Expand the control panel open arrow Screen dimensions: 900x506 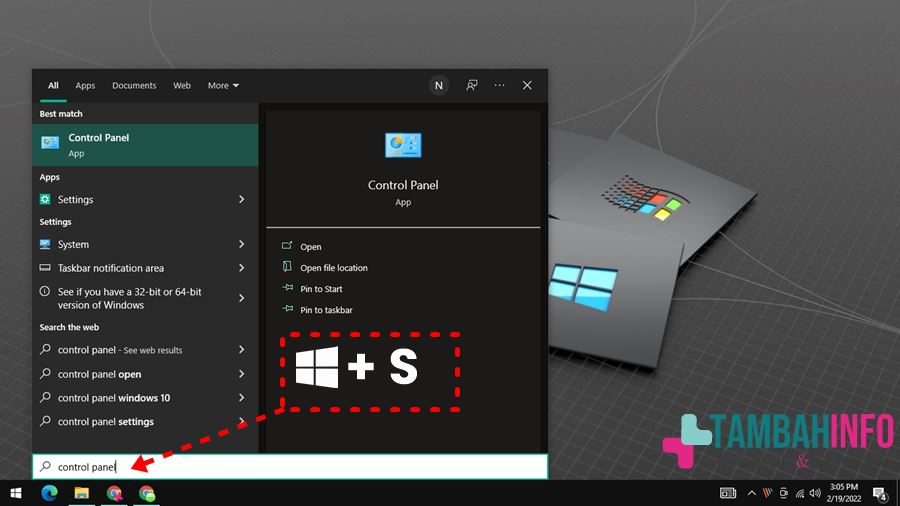(242, 374)
